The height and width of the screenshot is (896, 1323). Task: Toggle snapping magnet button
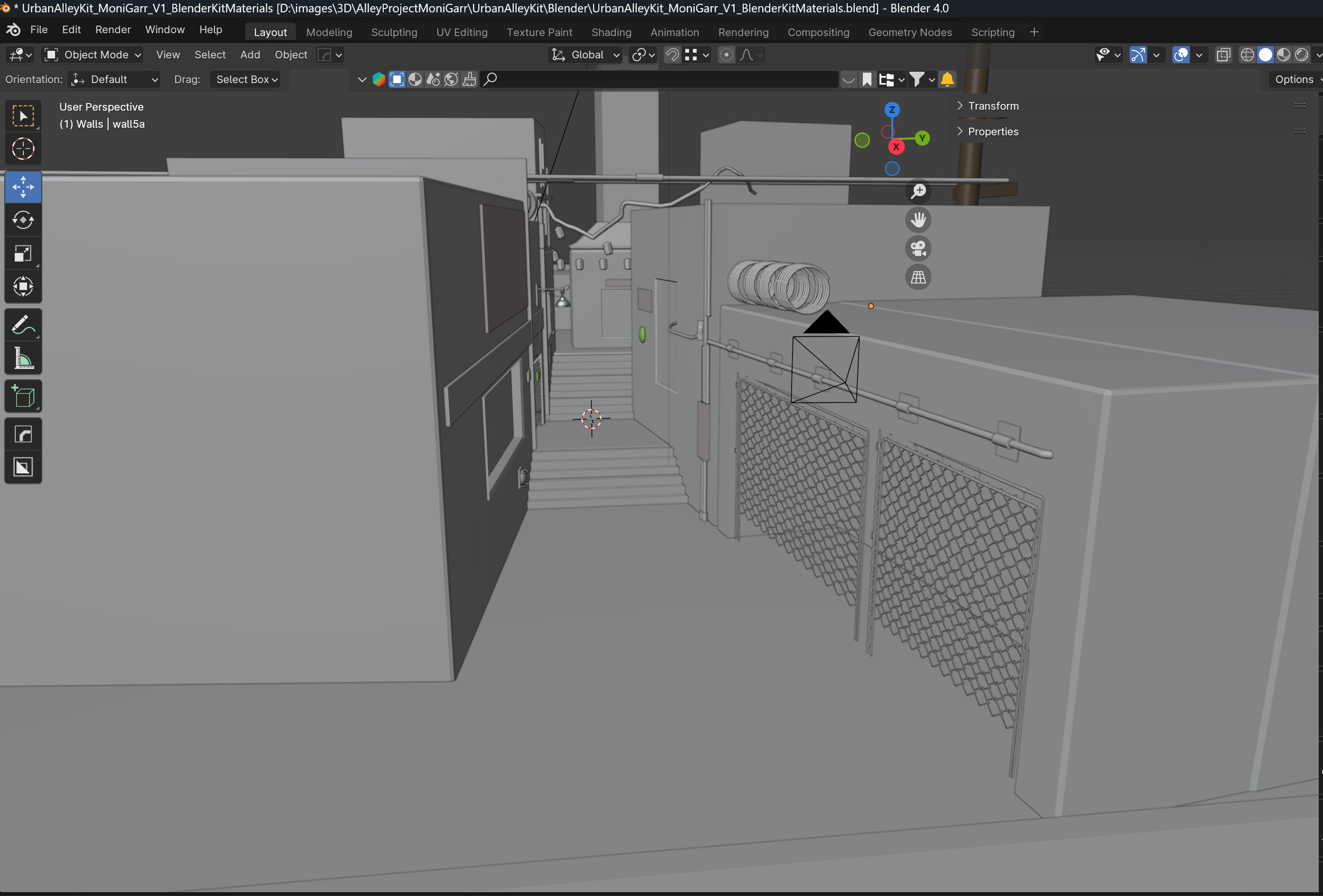[x=672, y=55]
